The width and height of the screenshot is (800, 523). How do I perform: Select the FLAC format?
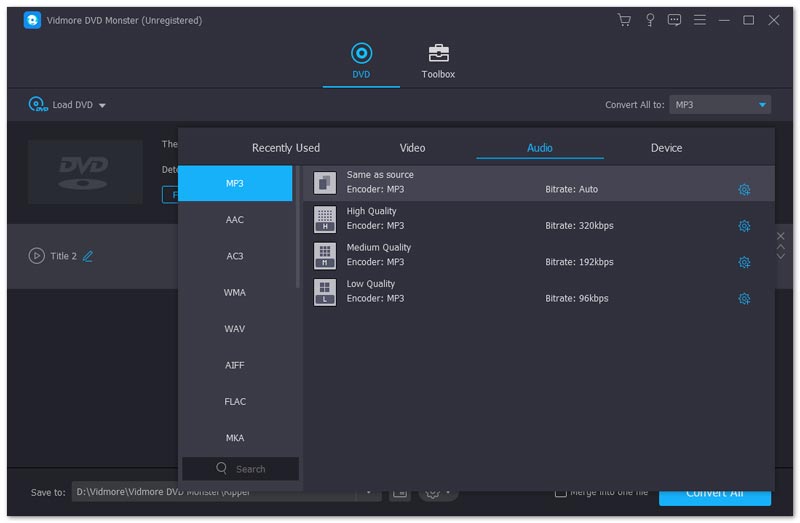(235, 402)
